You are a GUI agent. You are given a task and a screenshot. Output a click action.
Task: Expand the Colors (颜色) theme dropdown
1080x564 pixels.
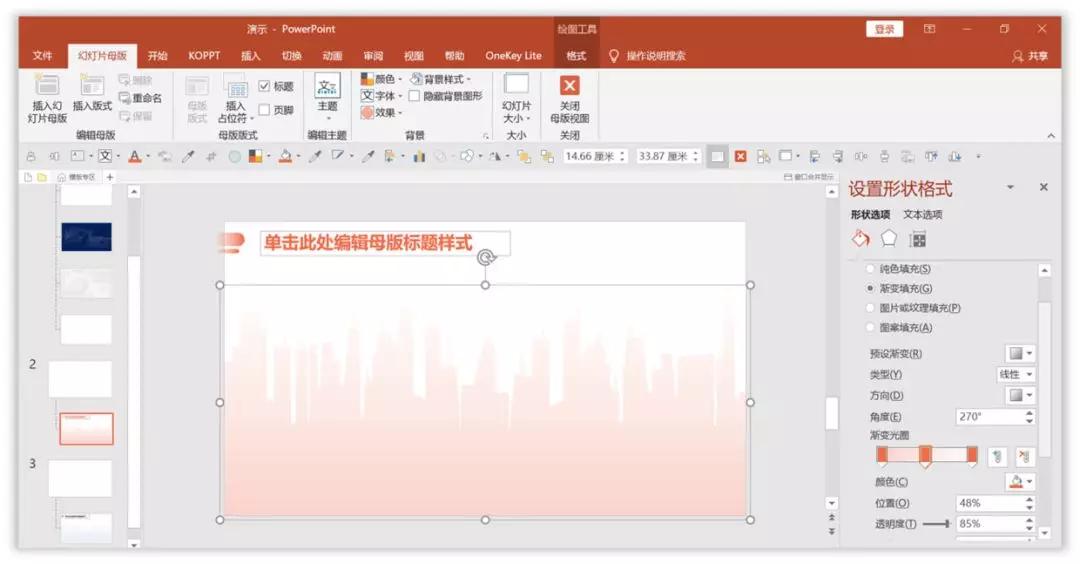tap(381, 79)
